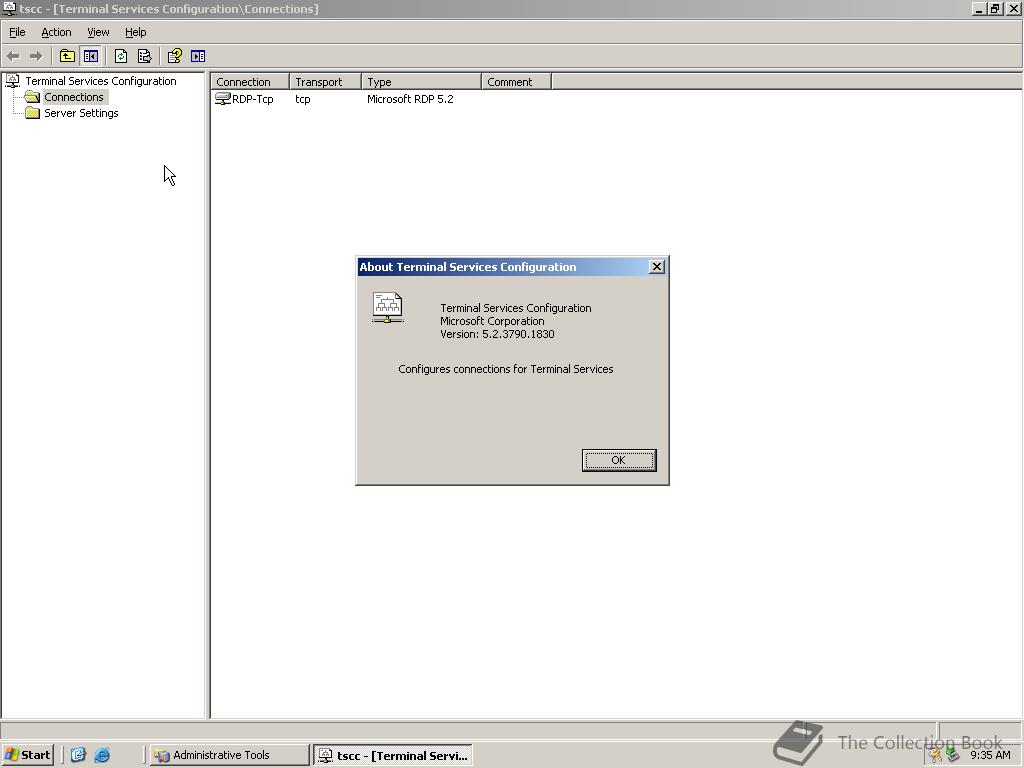1024x768 pixels.
Task: Switch to Administrative Tools taskbar button
Action: pyautogui.click(x=229, y=755)
